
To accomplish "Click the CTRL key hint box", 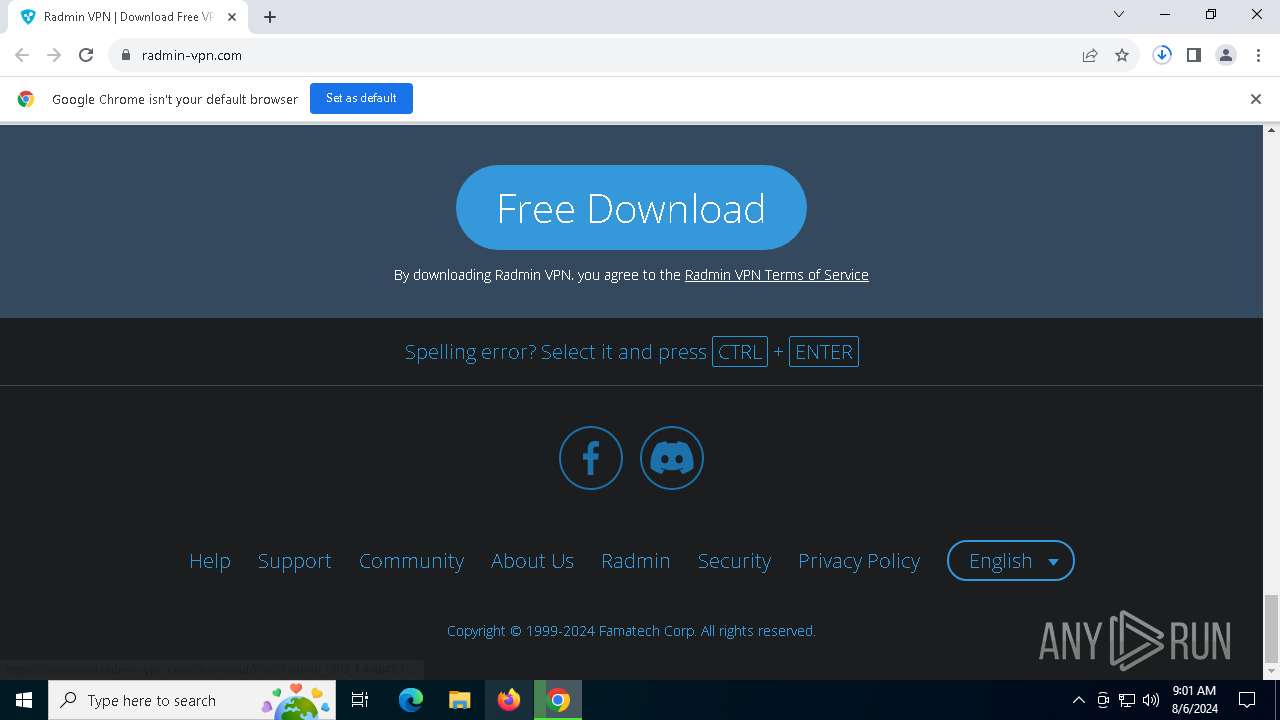I will pyautogui.click(x=740, y=352).
